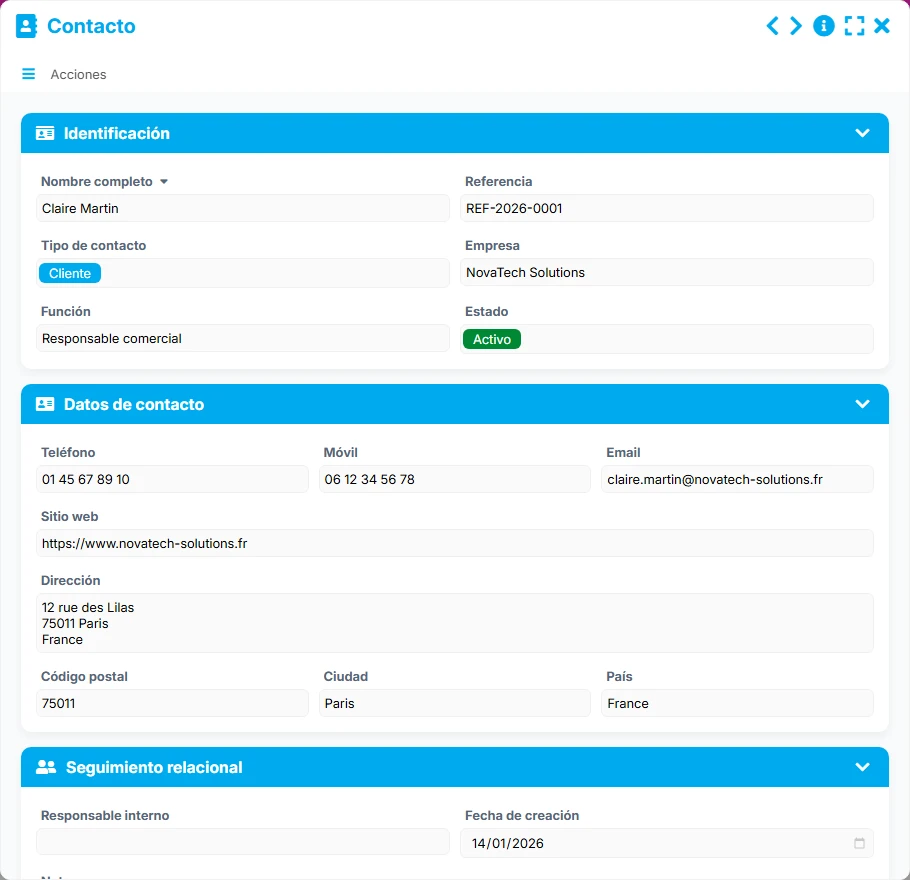The width and height of the screenshot is (910, 880).
Task: Edit the Claire Martin name field
Action: point(243,208)
